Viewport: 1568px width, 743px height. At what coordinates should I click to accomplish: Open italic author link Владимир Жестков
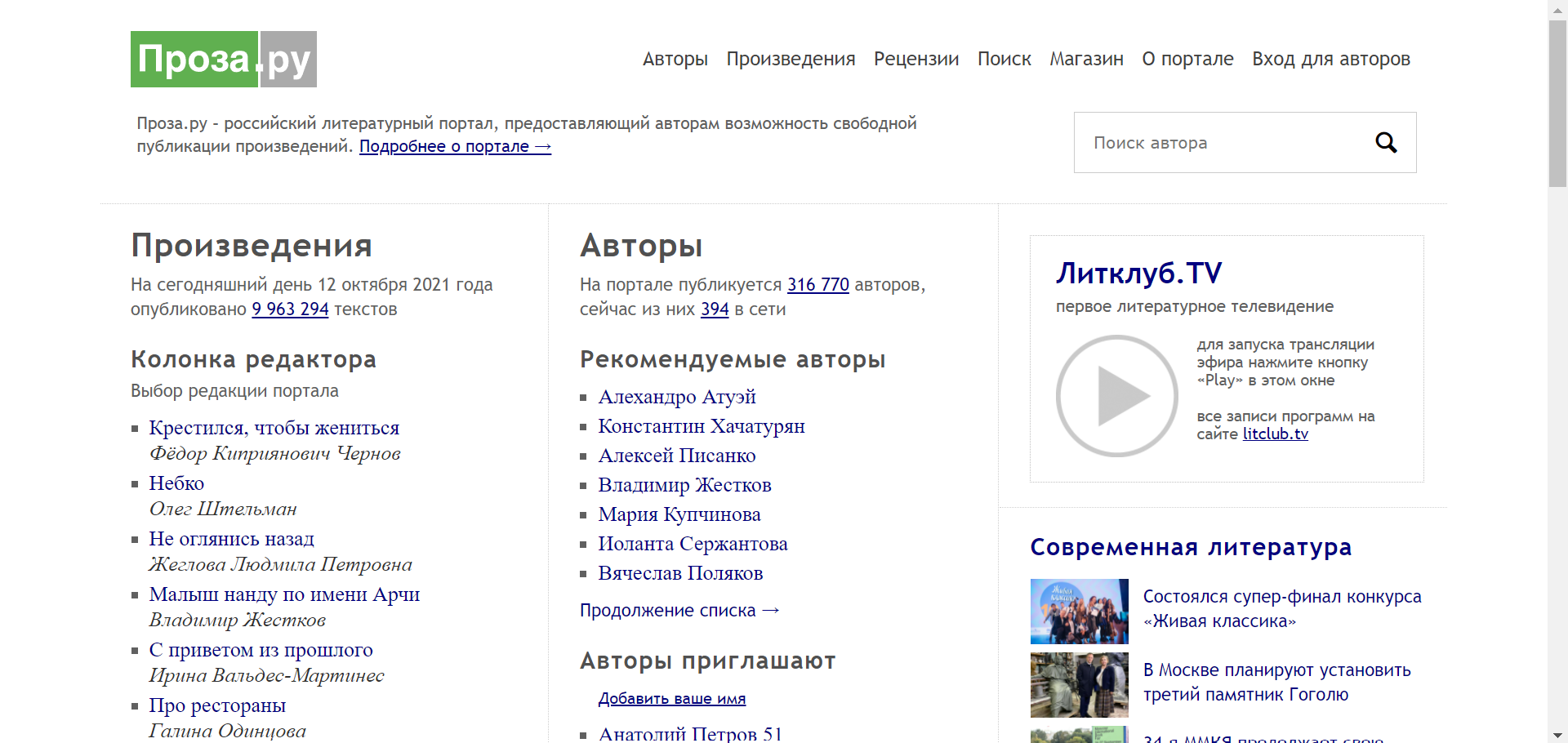pos(237,620)
